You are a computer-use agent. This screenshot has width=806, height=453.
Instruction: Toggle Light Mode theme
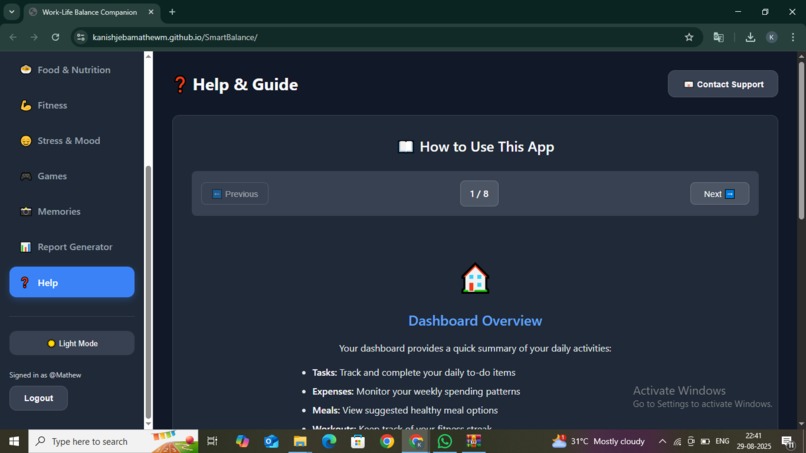coord(72,343)
